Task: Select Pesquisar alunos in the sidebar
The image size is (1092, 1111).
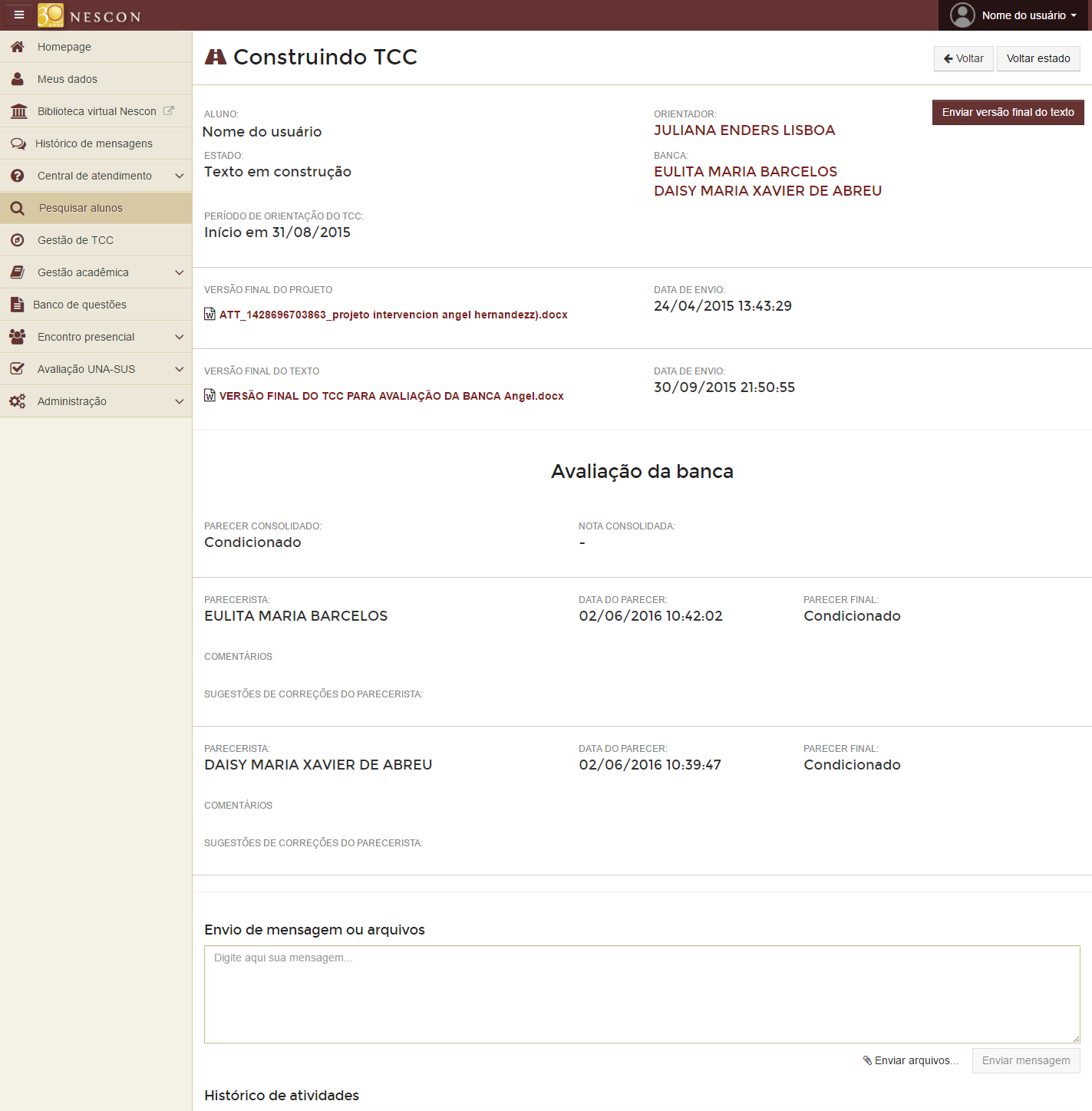Action: tap(96, 208)
